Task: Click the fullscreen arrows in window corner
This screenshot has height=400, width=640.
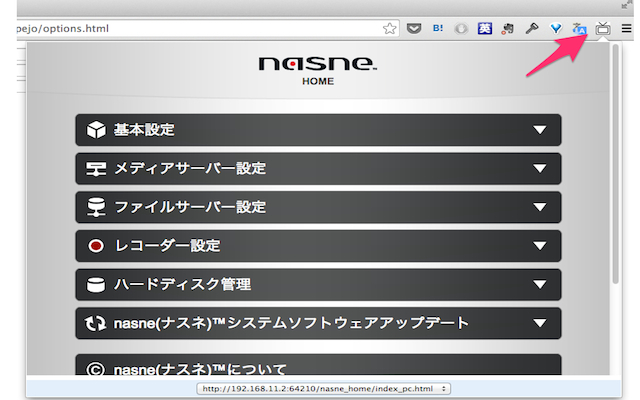Action: click(x=626, y=4)
